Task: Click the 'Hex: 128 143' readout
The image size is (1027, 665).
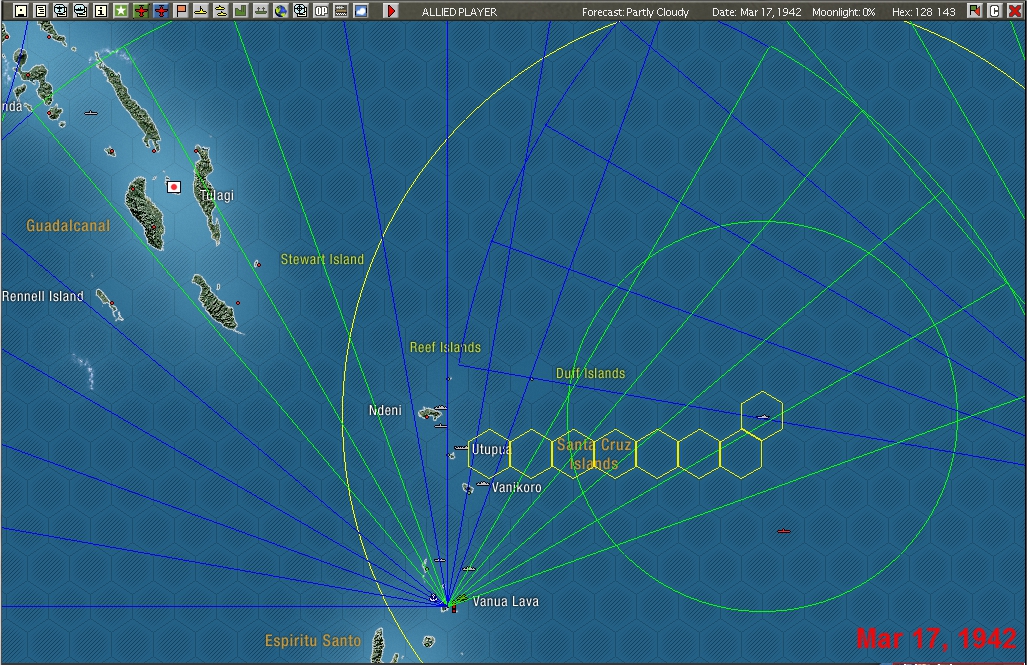Action: click(x=924, y=12)
